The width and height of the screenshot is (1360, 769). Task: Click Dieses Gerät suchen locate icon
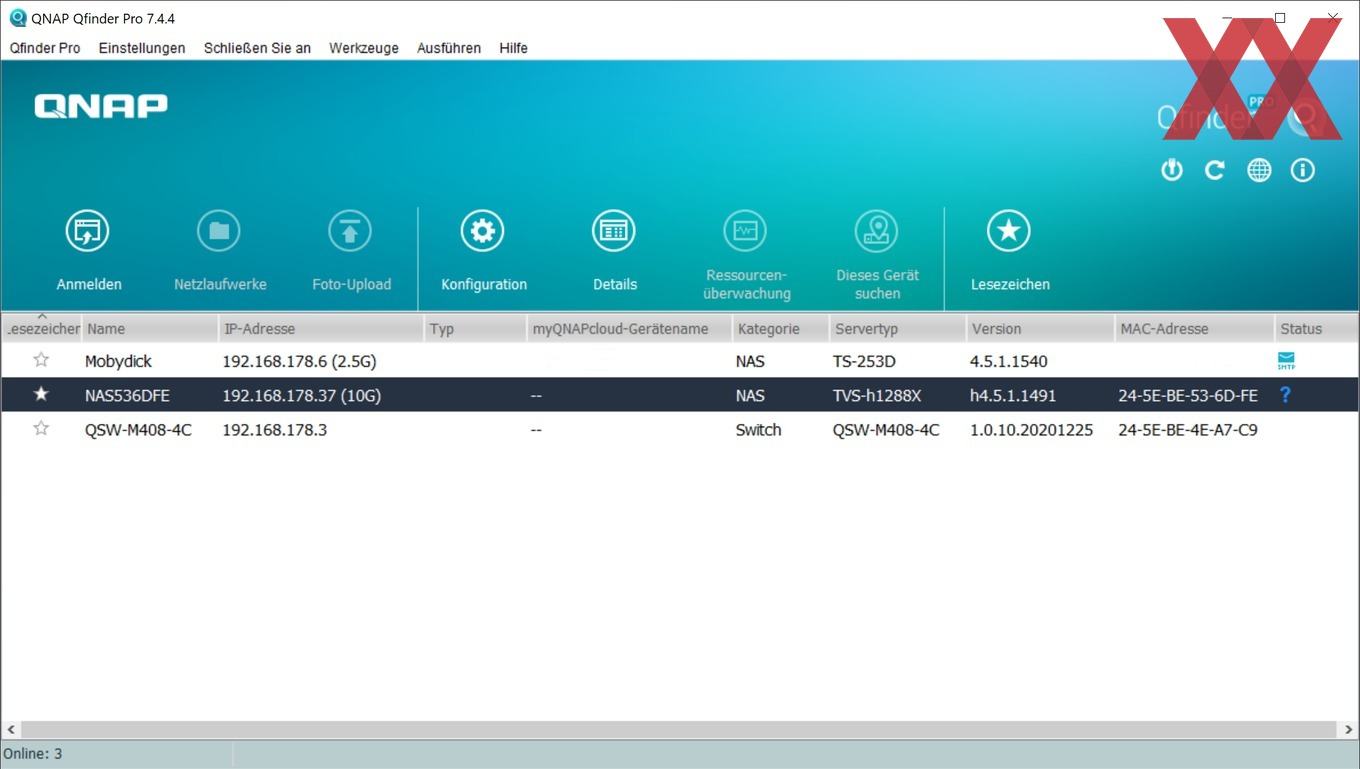(x=877, y=232)
